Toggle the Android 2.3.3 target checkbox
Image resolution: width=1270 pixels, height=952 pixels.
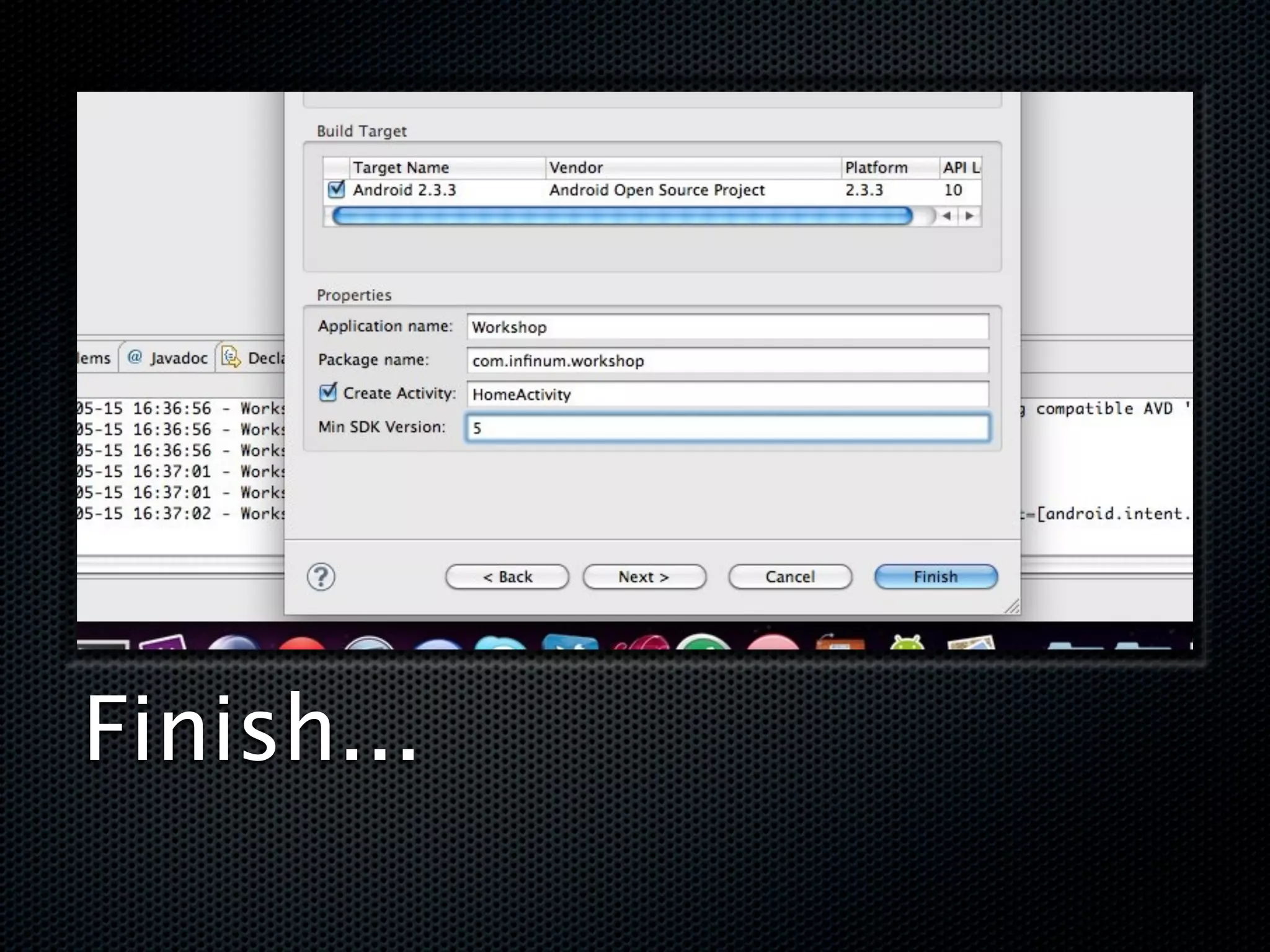(x=336, y=189)
